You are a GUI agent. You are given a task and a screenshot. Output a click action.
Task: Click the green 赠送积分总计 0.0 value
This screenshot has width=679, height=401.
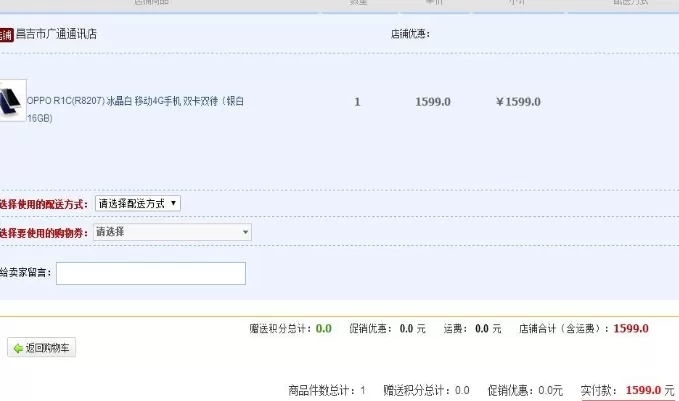[x=323, y=329]
